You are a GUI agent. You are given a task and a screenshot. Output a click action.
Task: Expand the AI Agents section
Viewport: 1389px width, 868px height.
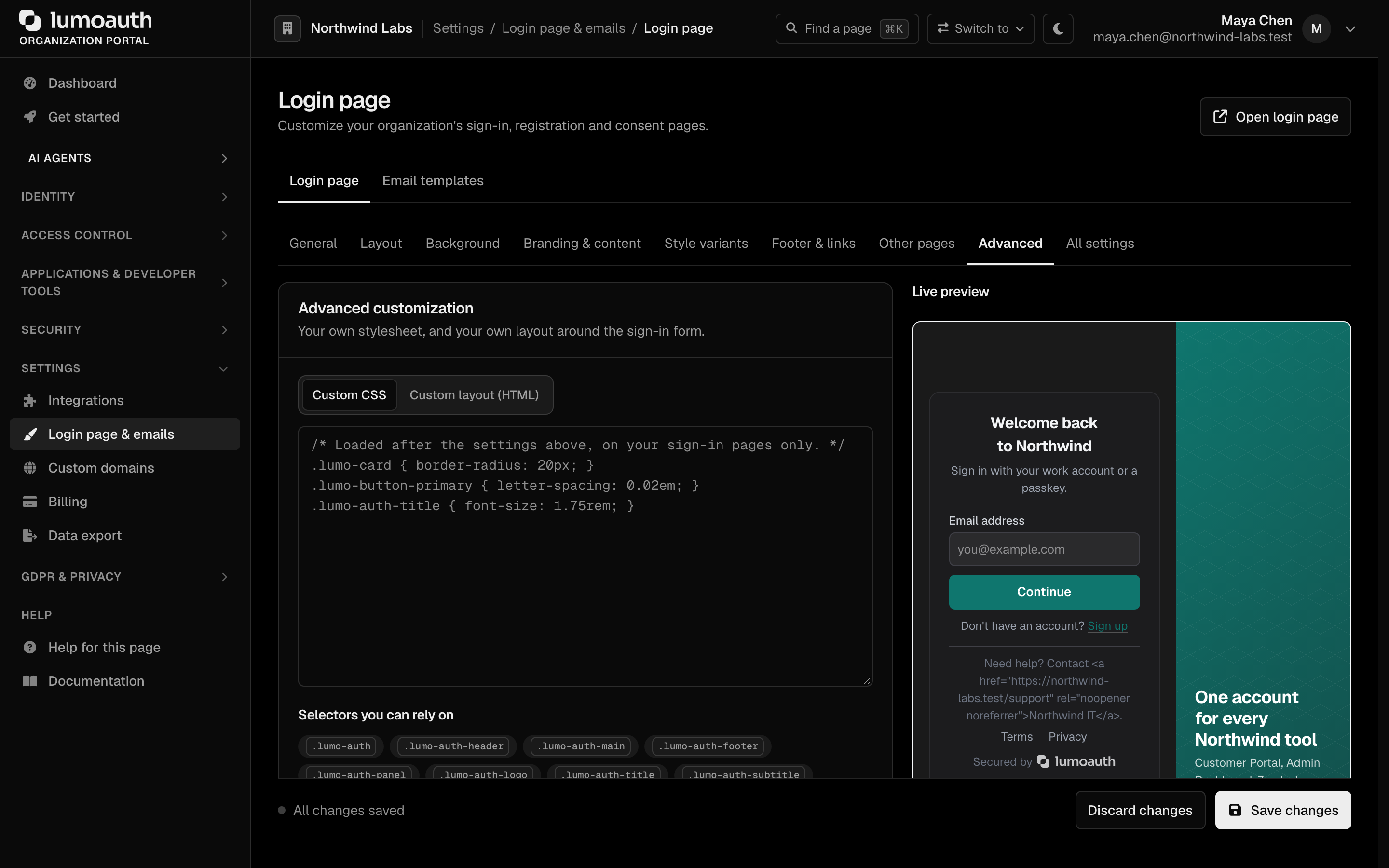(125, 159)
